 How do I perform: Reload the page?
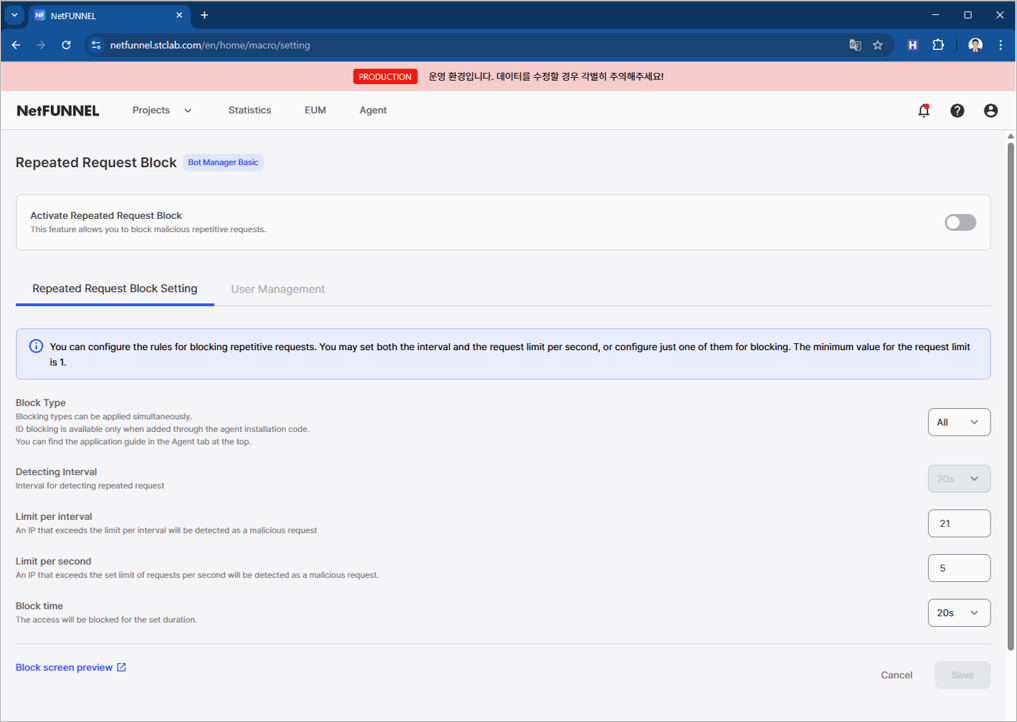(66, 45)
